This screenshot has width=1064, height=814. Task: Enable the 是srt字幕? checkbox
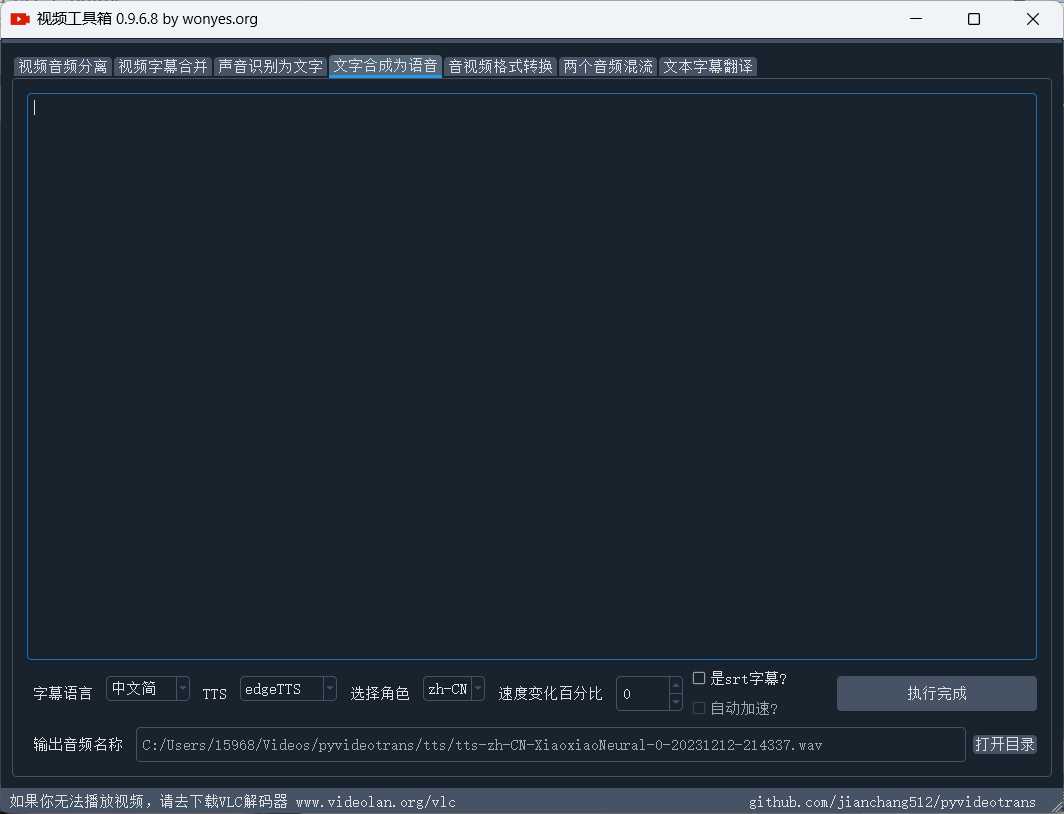click(699, 679)
